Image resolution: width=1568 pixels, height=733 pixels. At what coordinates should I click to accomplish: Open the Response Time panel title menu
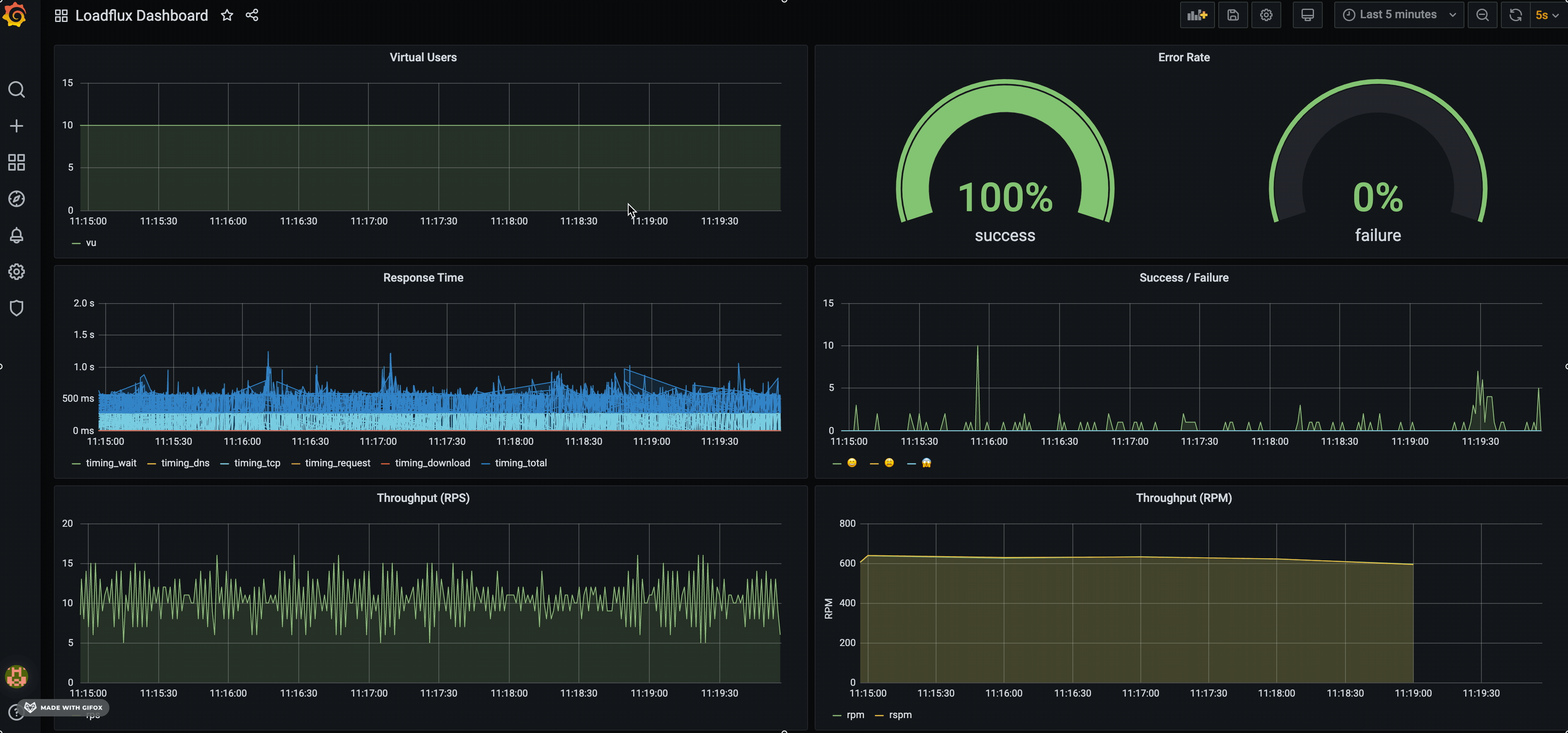(x=423, y=277)
